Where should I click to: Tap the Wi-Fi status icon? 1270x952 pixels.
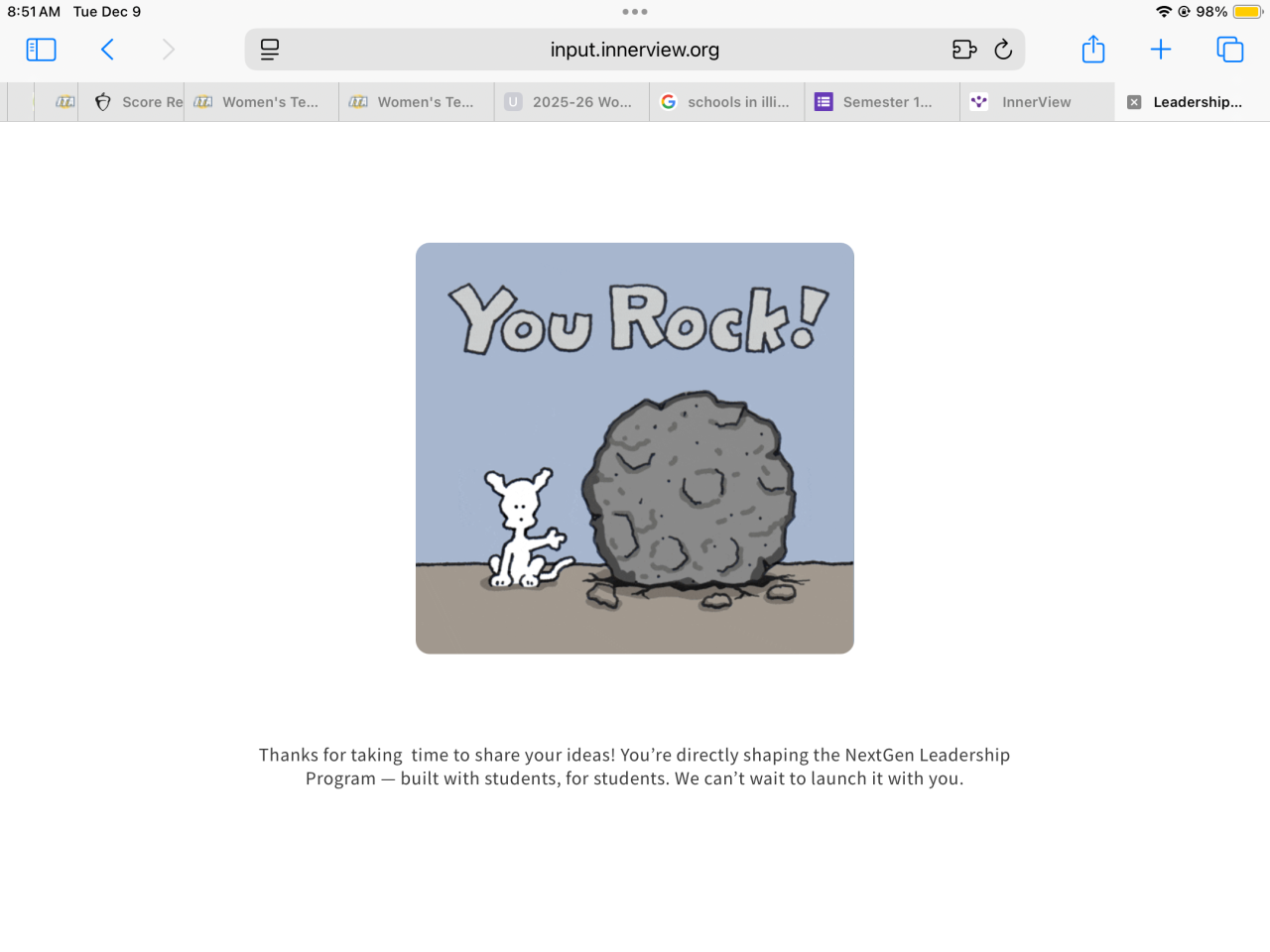[1164, 12]
